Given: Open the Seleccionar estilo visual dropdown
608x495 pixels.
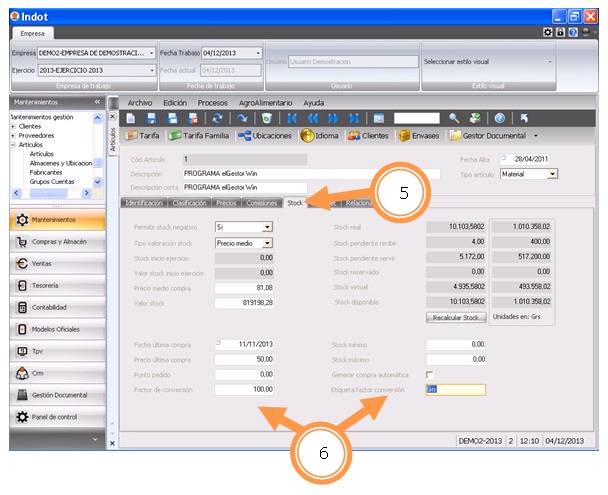Looking at the screenshot, I should coord(550,61).
